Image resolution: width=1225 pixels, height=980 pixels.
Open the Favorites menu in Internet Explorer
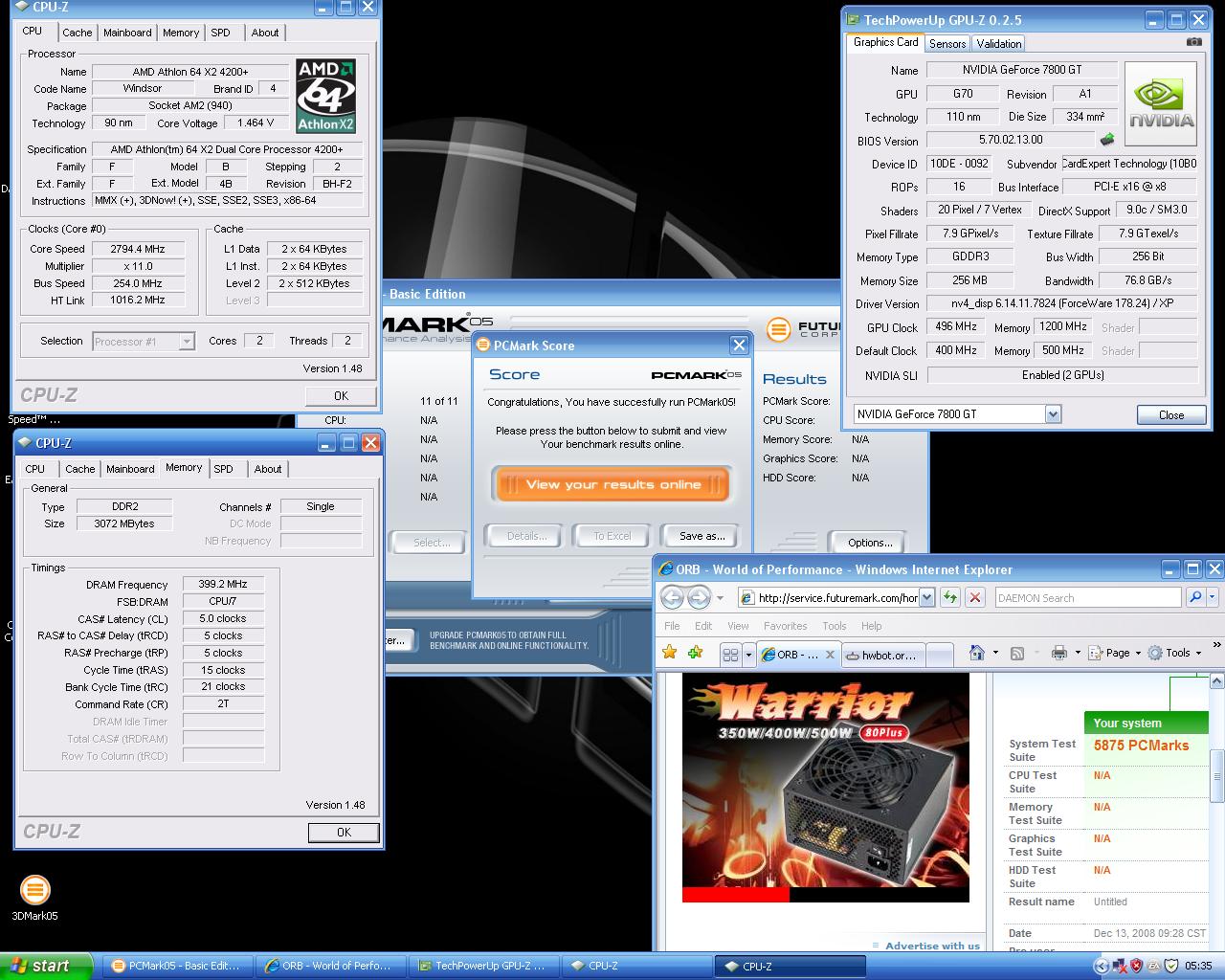coord(785,626)
